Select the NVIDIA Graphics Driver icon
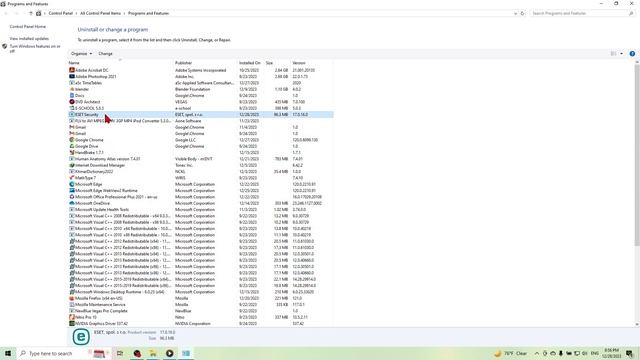 point(72,323)
